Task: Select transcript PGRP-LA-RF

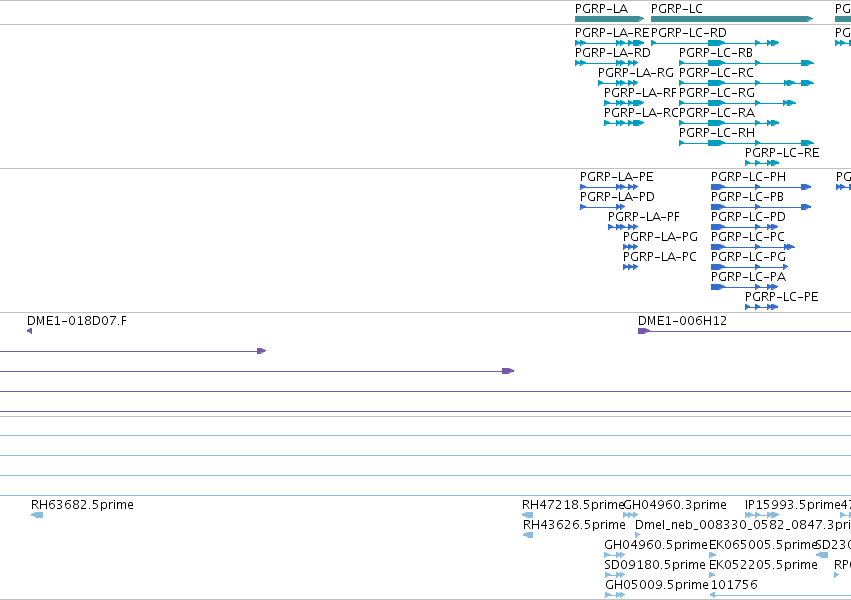Action: coord(624,103)
